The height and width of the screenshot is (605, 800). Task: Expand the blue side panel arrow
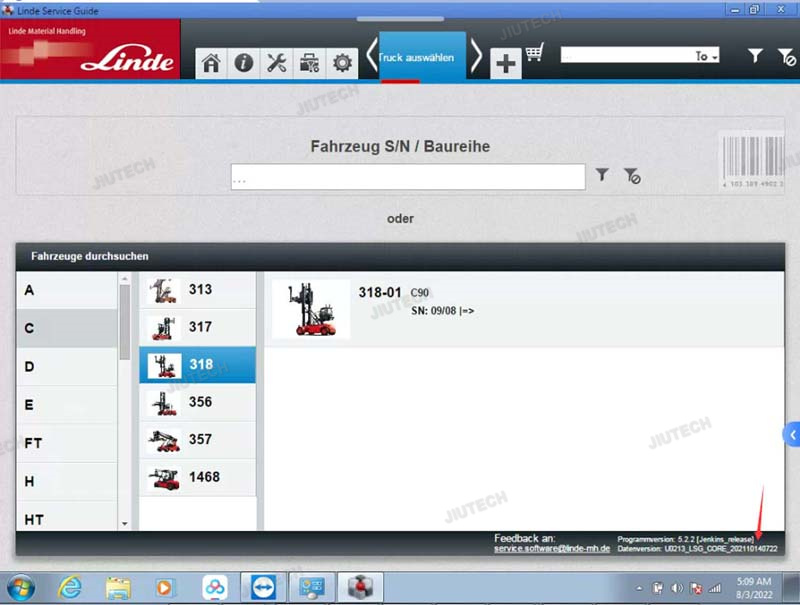[x=791, y=435]
